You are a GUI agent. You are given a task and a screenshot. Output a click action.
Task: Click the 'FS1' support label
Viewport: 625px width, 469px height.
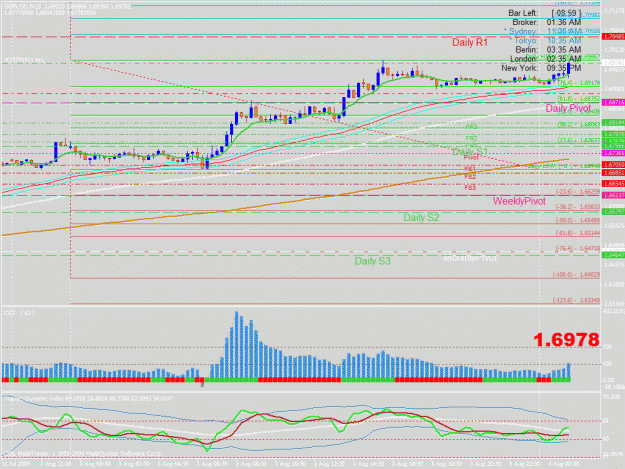coord(470,169)
